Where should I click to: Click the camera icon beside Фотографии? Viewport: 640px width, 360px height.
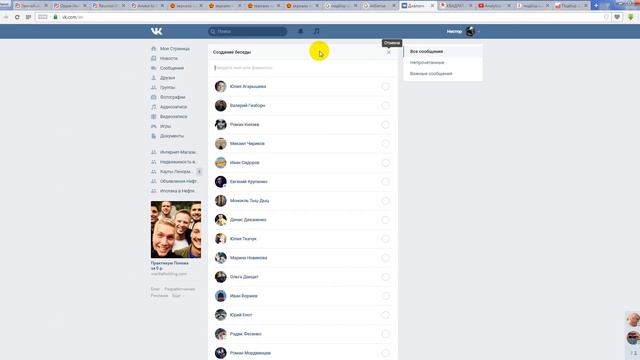[x=153, y=97]
